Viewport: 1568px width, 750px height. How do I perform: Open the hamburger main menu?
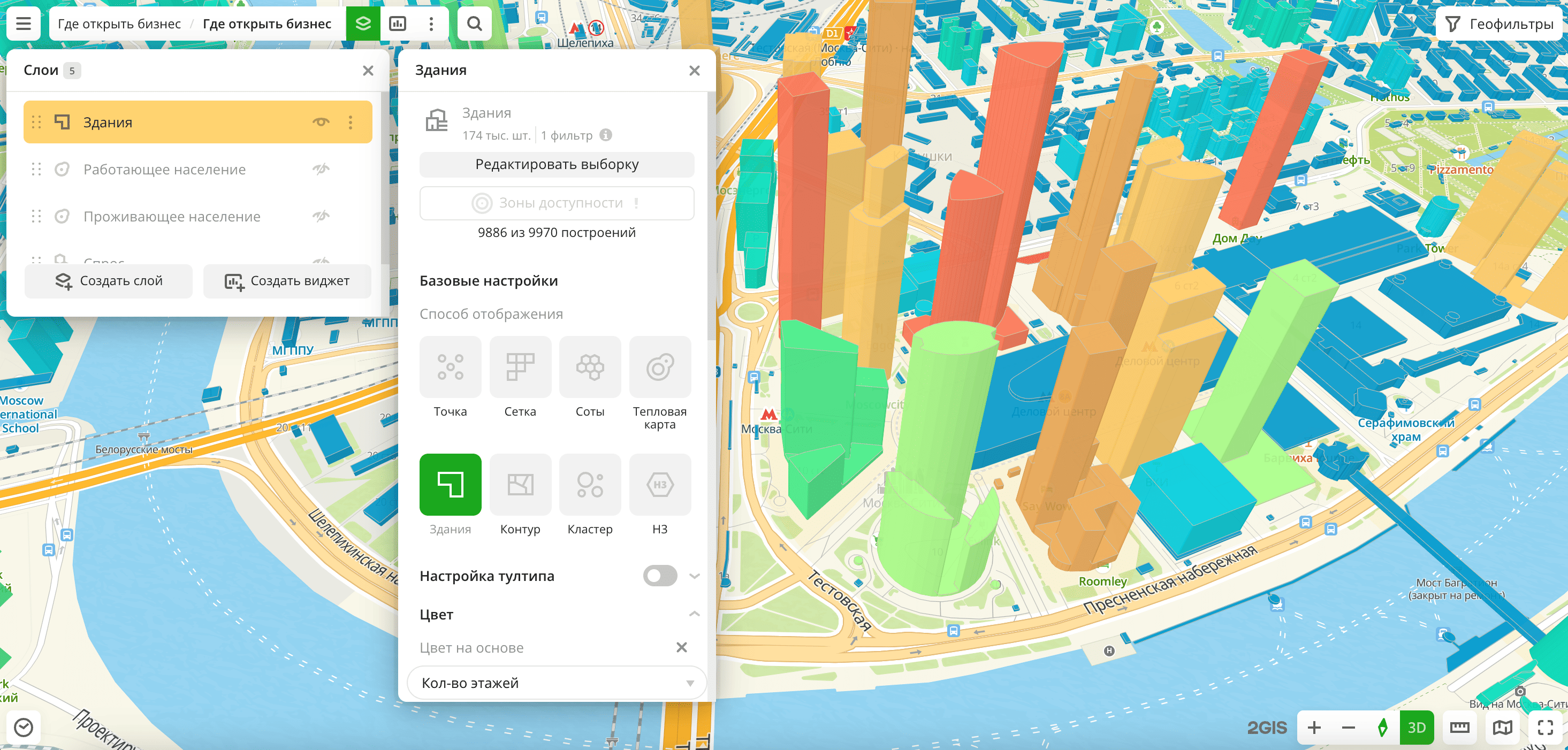pyautogui.click(x=23, y=24)
